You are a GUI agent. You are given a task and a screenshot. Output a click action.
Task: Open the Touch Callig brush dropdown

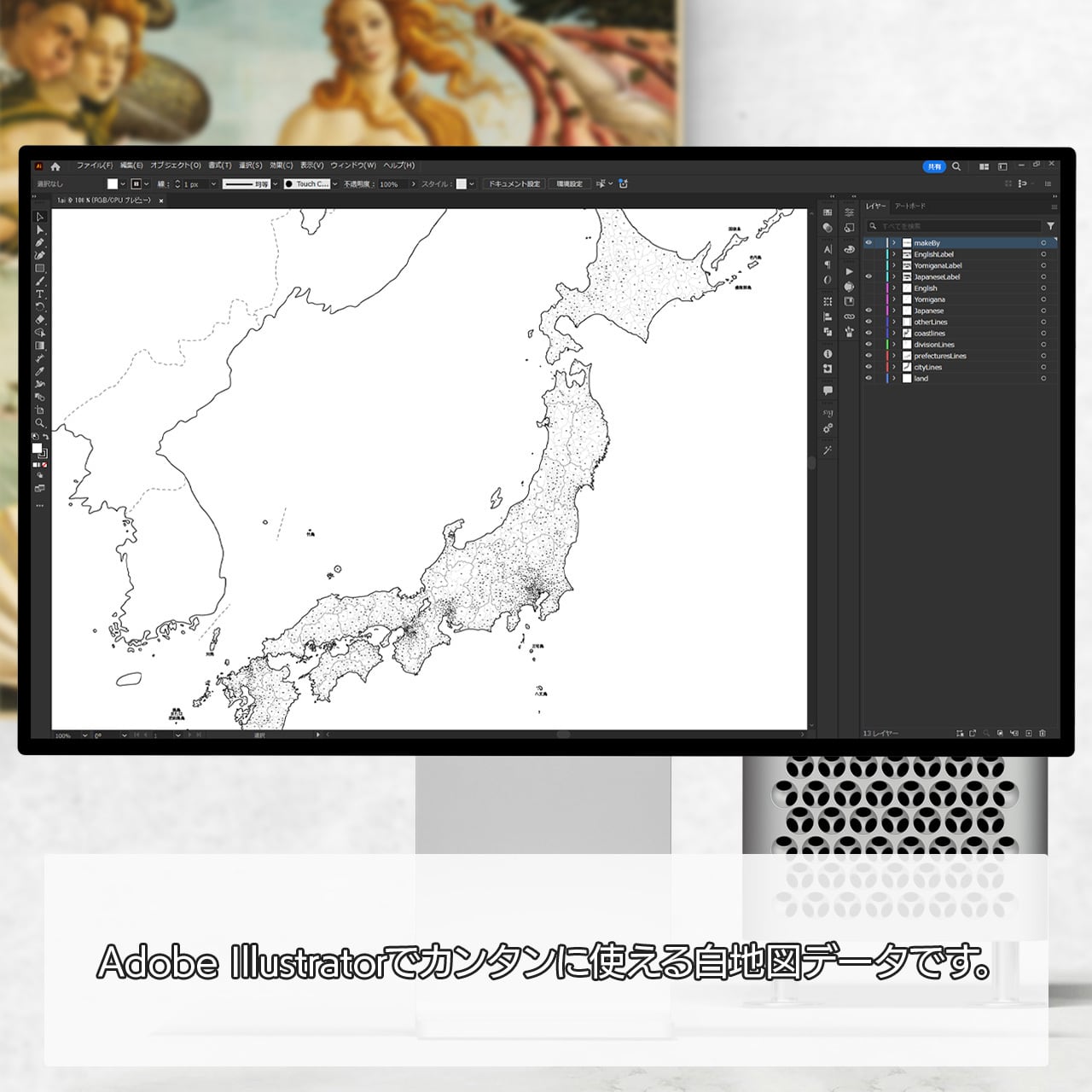334,184
